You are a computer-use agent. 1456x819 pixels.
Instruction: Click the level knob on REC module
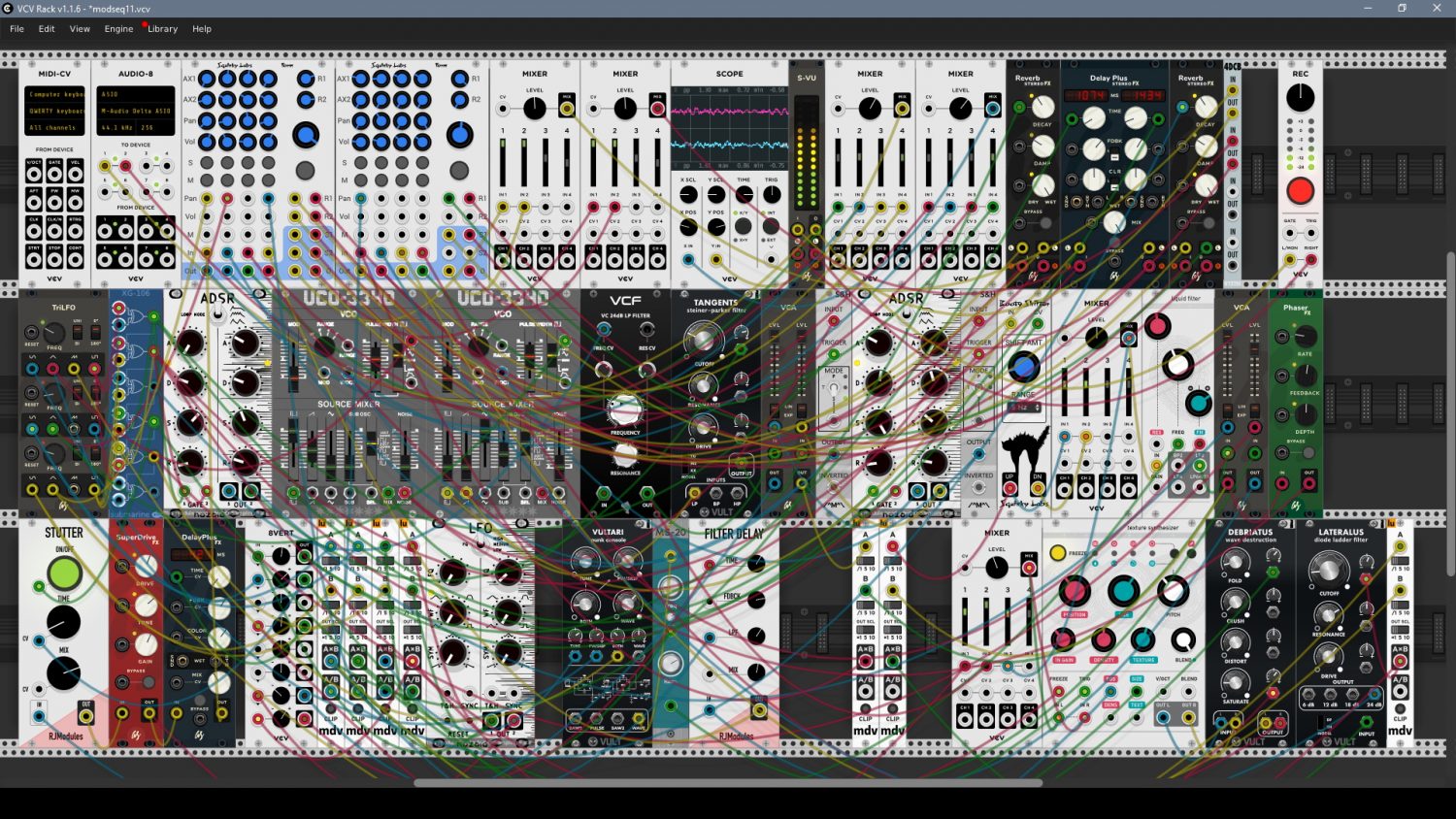pyautogui.click(x=1300, y=97)
